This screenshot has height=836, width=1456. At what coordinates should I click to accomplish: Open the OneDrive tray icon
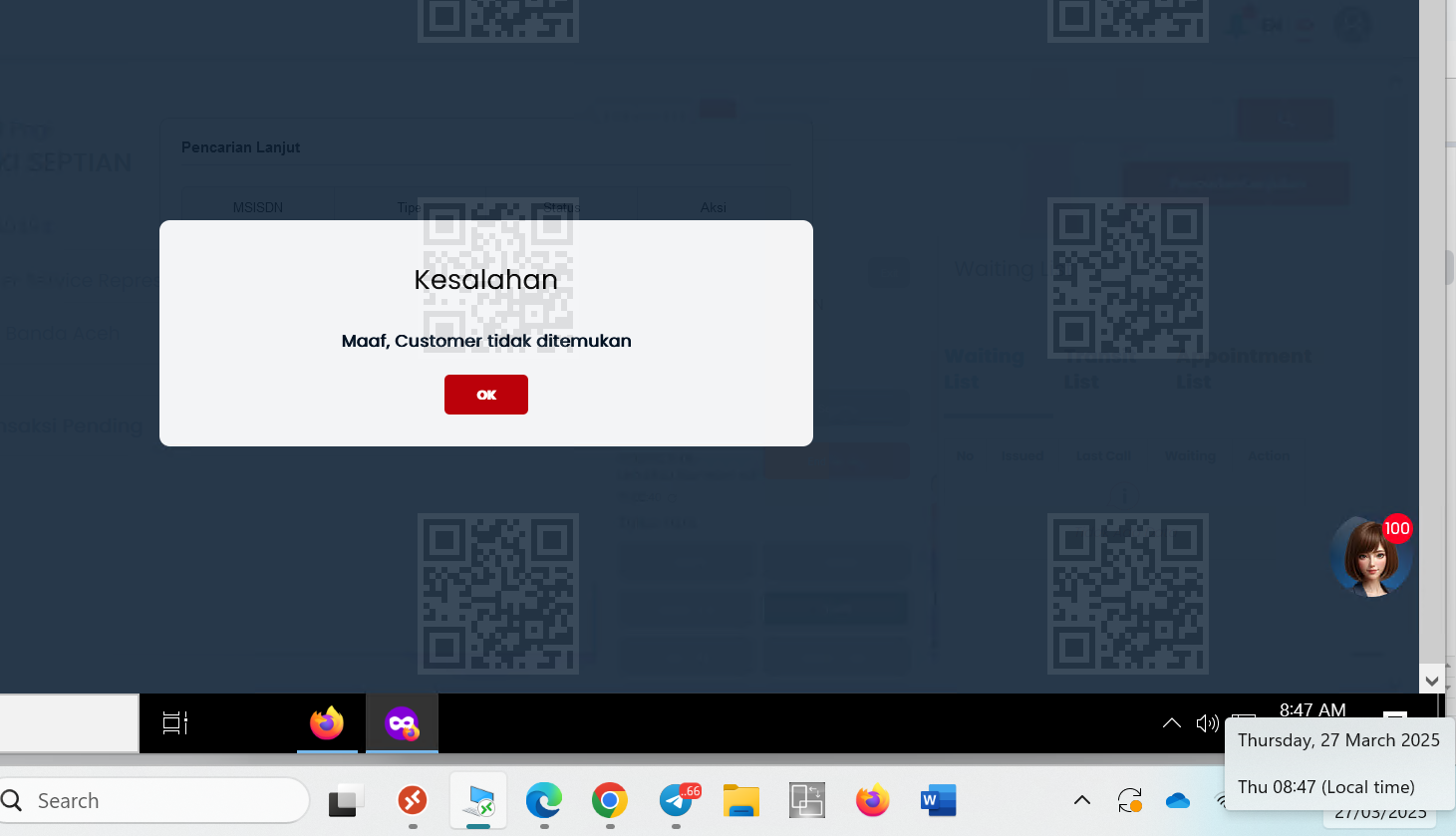coord(1178,800)
